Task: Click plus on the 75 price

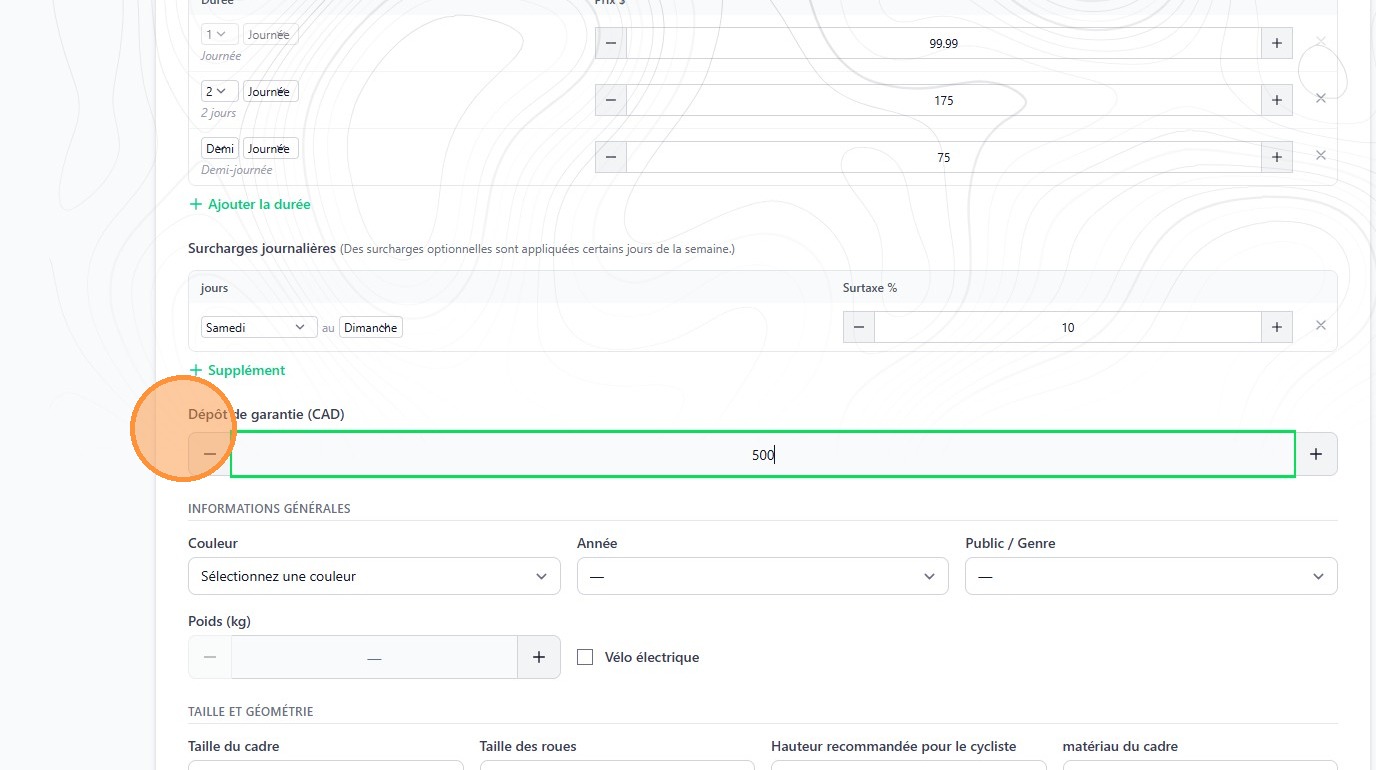Action: (x=1276, y=158)
